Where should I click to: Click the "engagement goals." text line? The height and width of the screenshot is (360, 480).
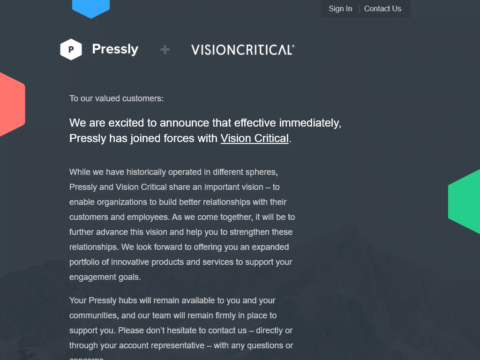(x=105, y=277)
